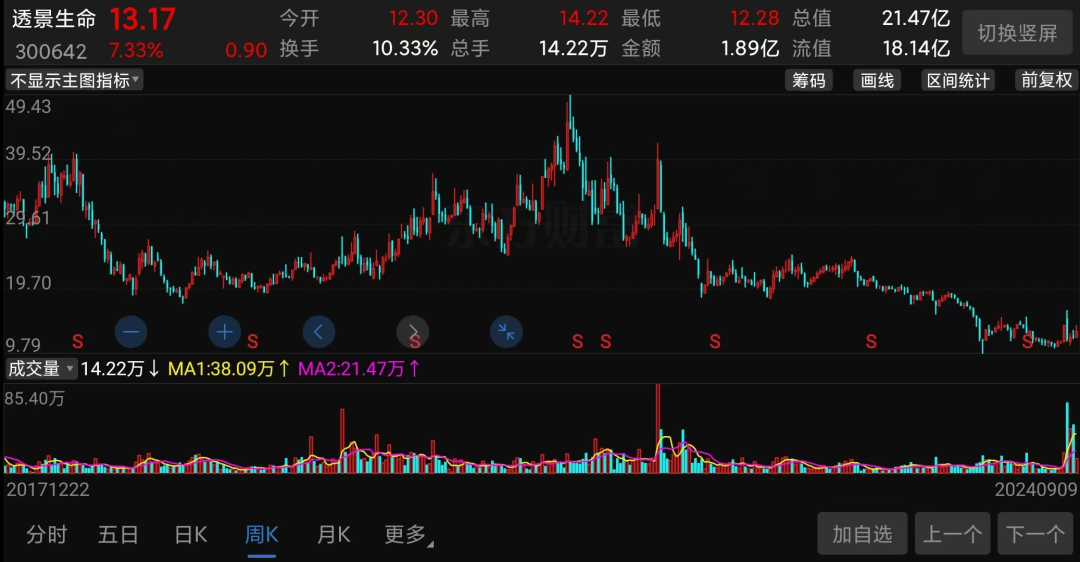The image size is (1080, 562).
Task: Switch to the 日K tab
Action: (190, 535)
